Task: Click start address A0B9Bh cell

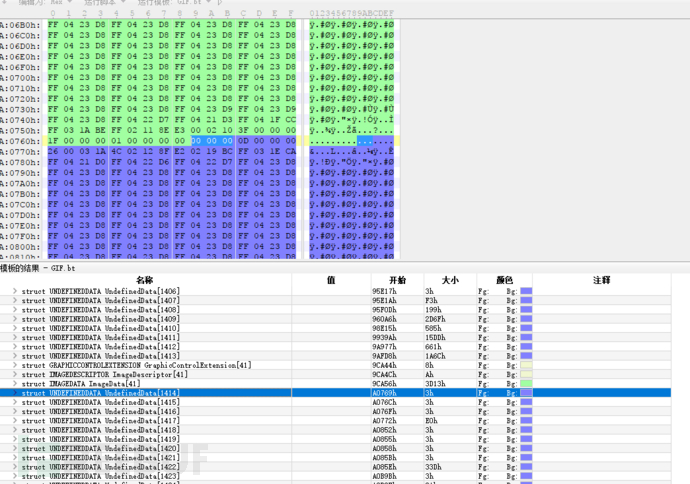Action: 385,476
